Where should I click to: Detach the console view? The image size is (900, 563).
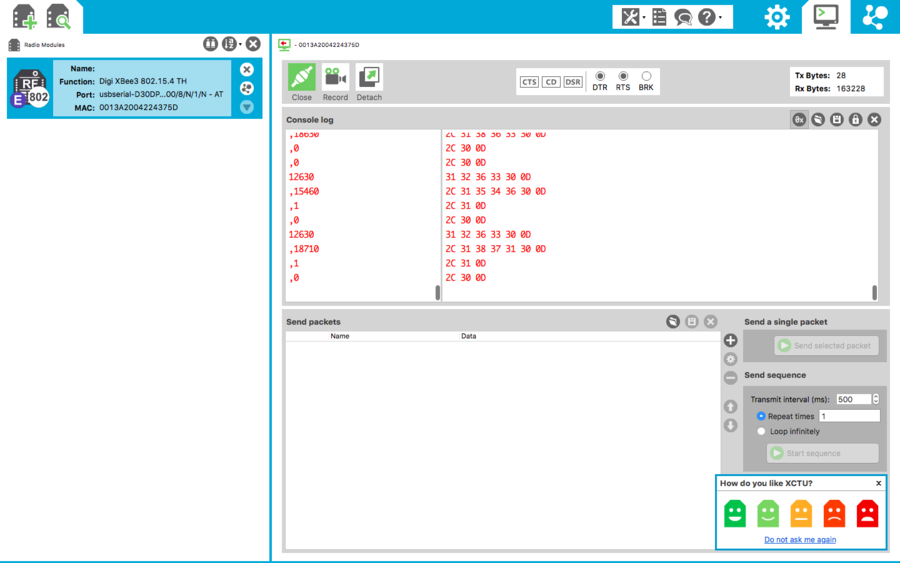click(369, 78)
